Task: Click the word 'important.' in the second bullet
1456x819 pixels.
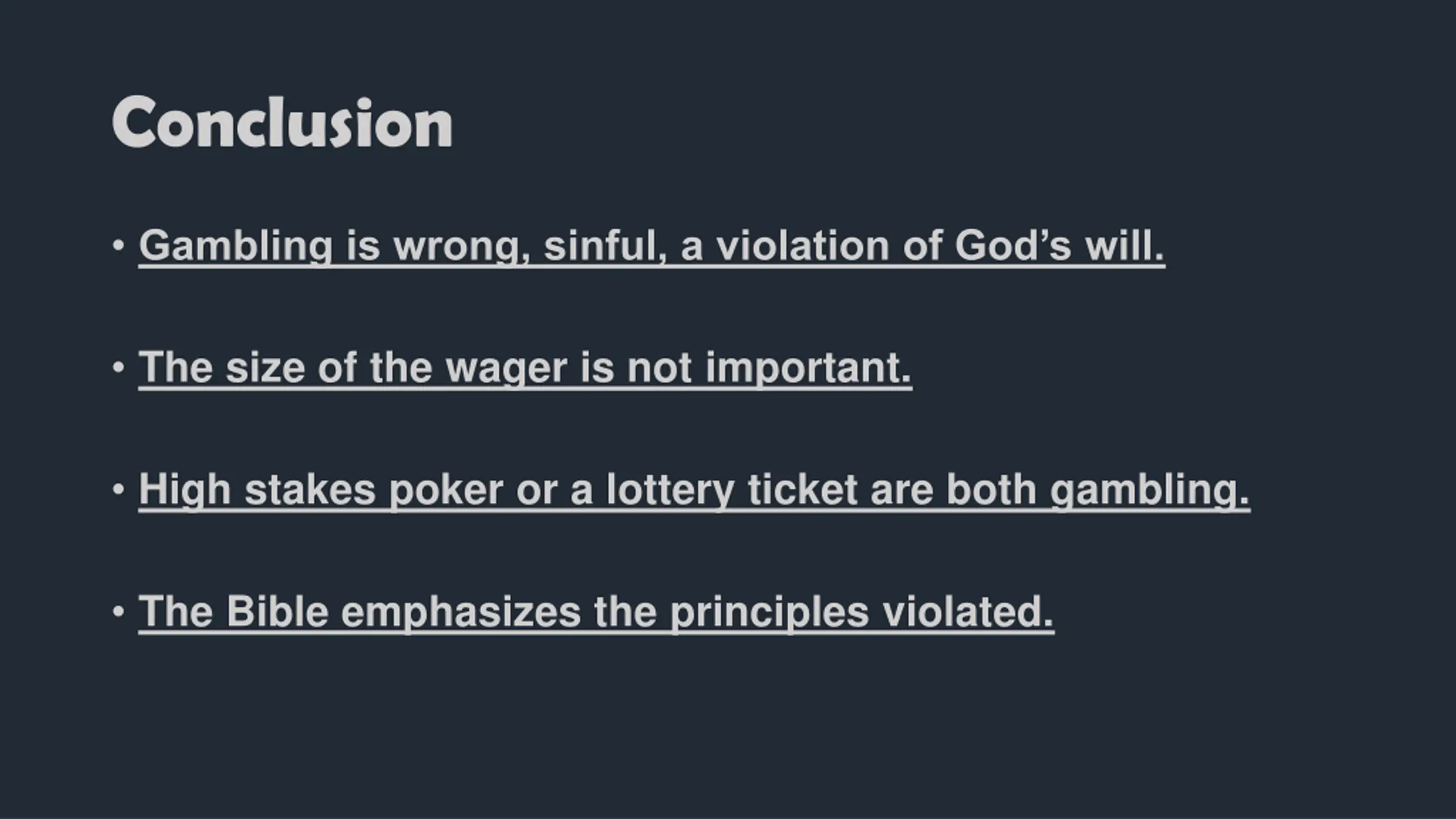Action: pos(809,369)
